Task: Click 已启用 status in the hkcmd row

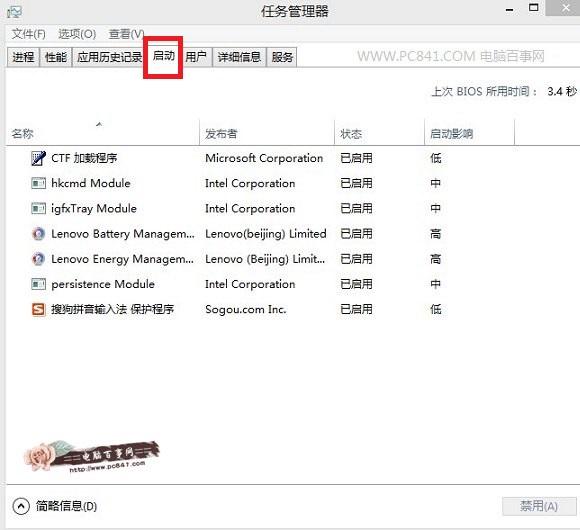Action: [x=356, y=183]
